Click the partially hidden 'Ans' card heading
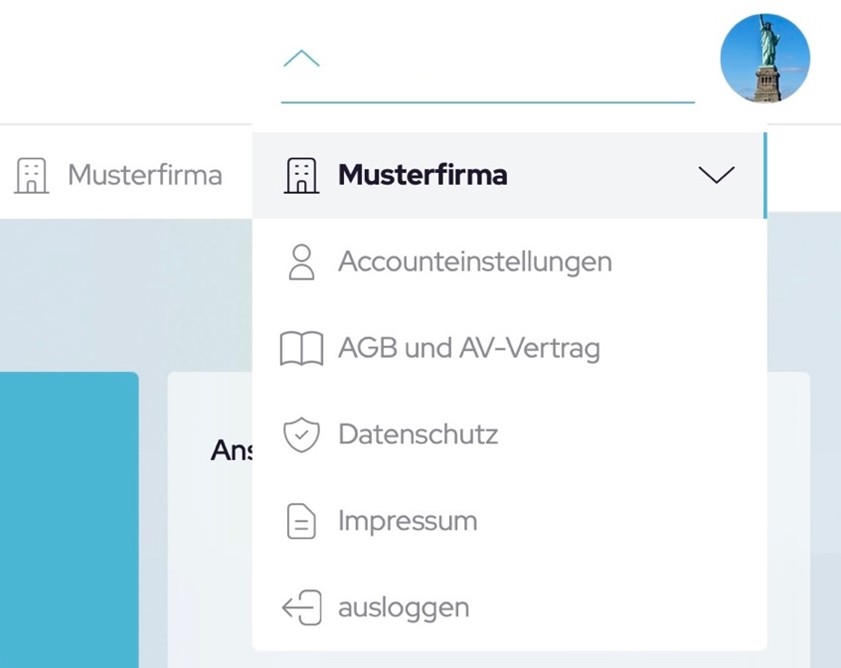Image resolution: width=841 pixels, height=668 pixels. [230, 451]
